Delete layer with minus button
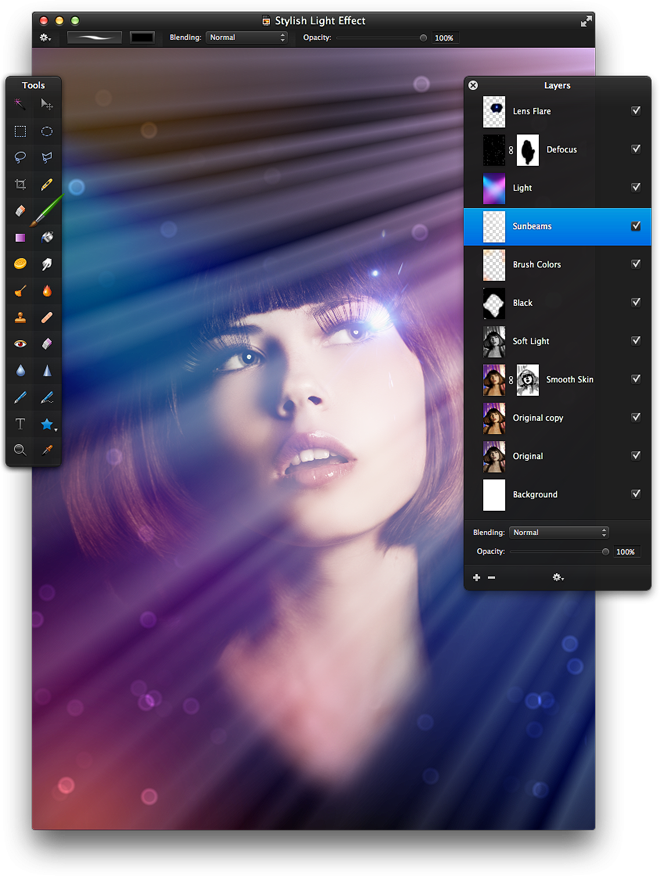This screenshot has height=876, width=660. (491, 578)
